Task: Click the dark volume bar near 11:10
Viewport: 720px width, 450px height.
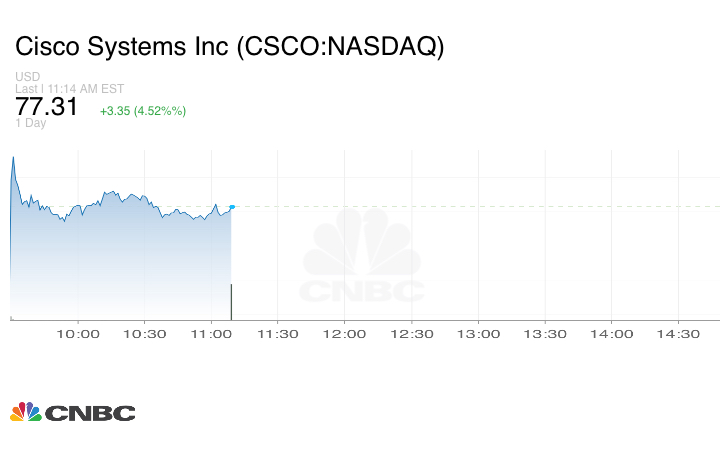Action: (x=232, y=301)
